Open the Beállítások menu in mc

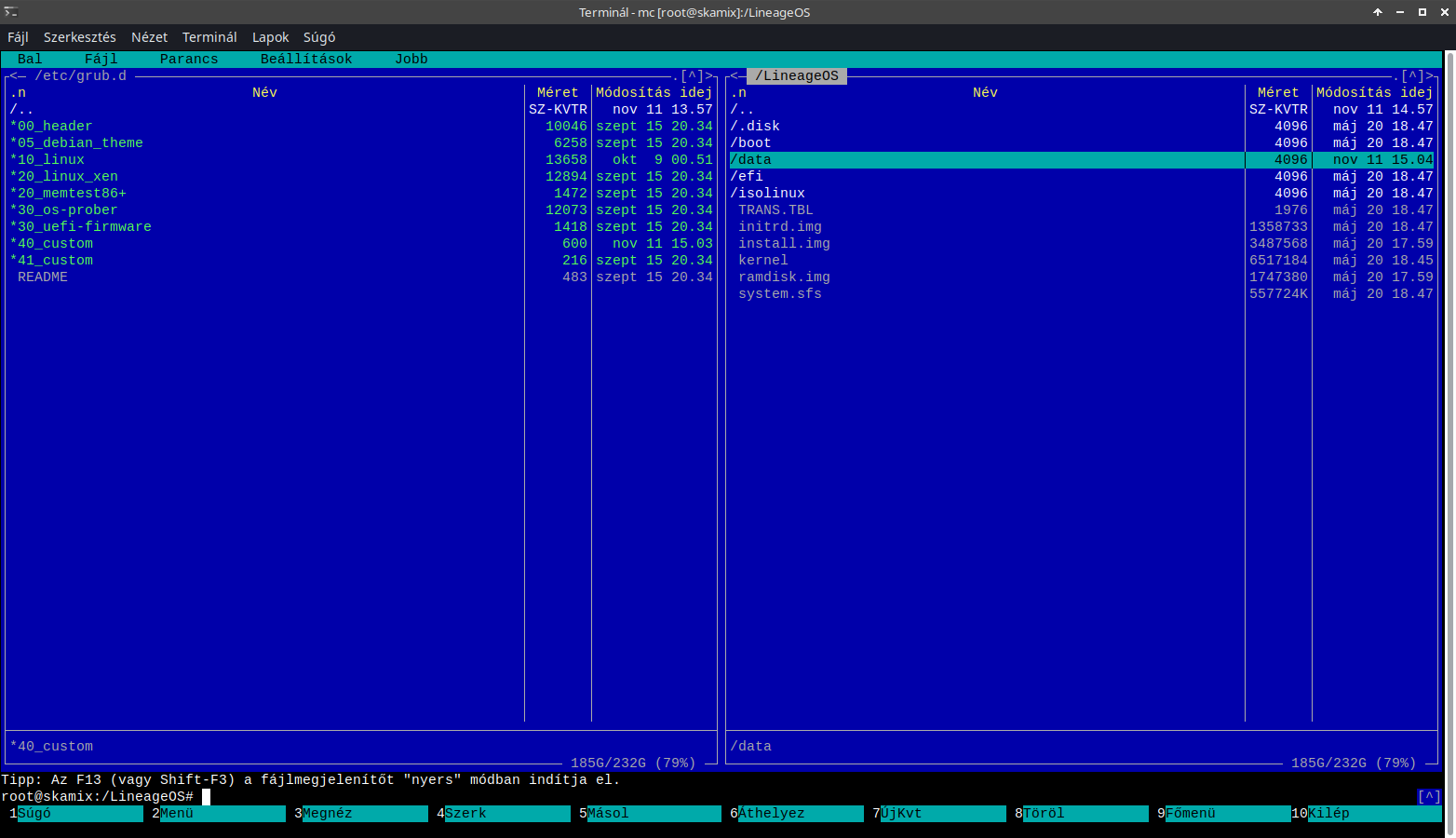[306, 59]
